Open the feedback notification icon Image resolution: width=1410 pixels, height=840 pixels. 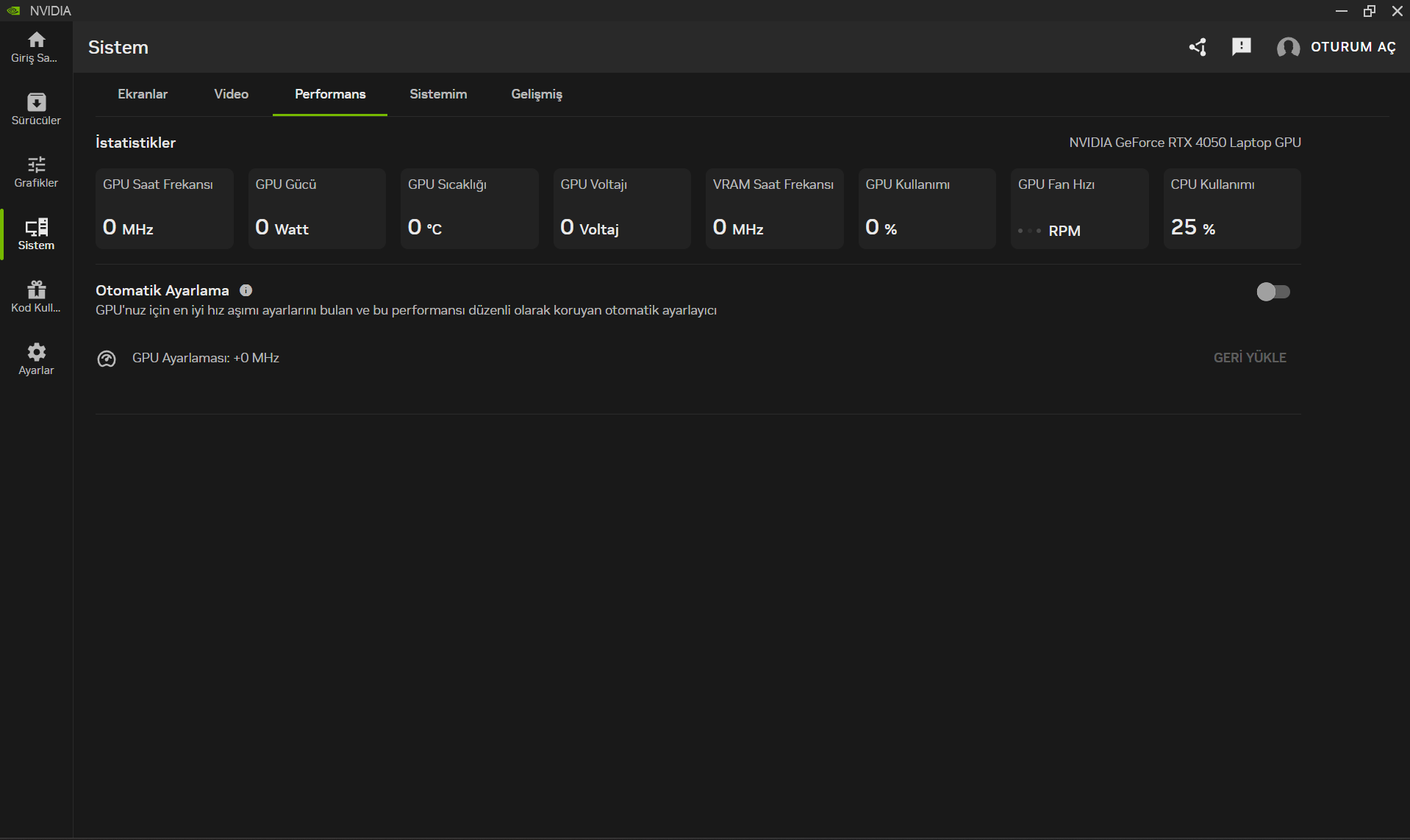pos(1242,47)
